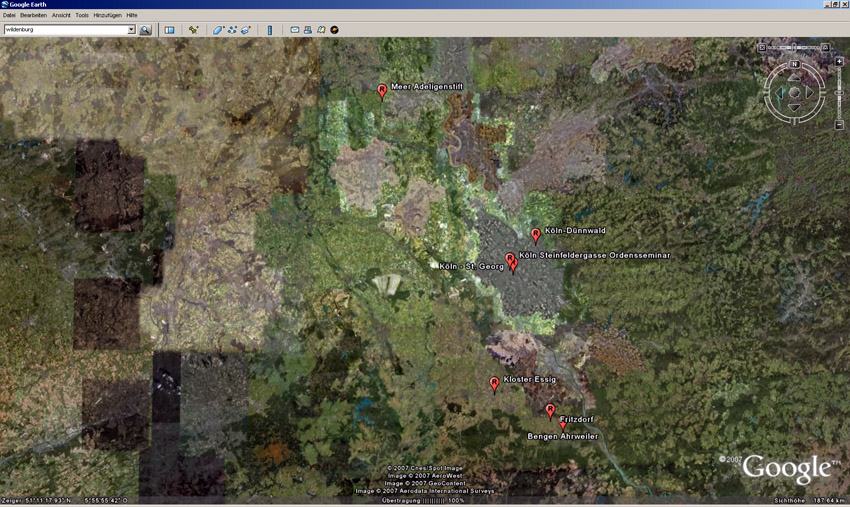Click the search field containing wildenburg
Screen dimensions: 850x507
(66, 30)
